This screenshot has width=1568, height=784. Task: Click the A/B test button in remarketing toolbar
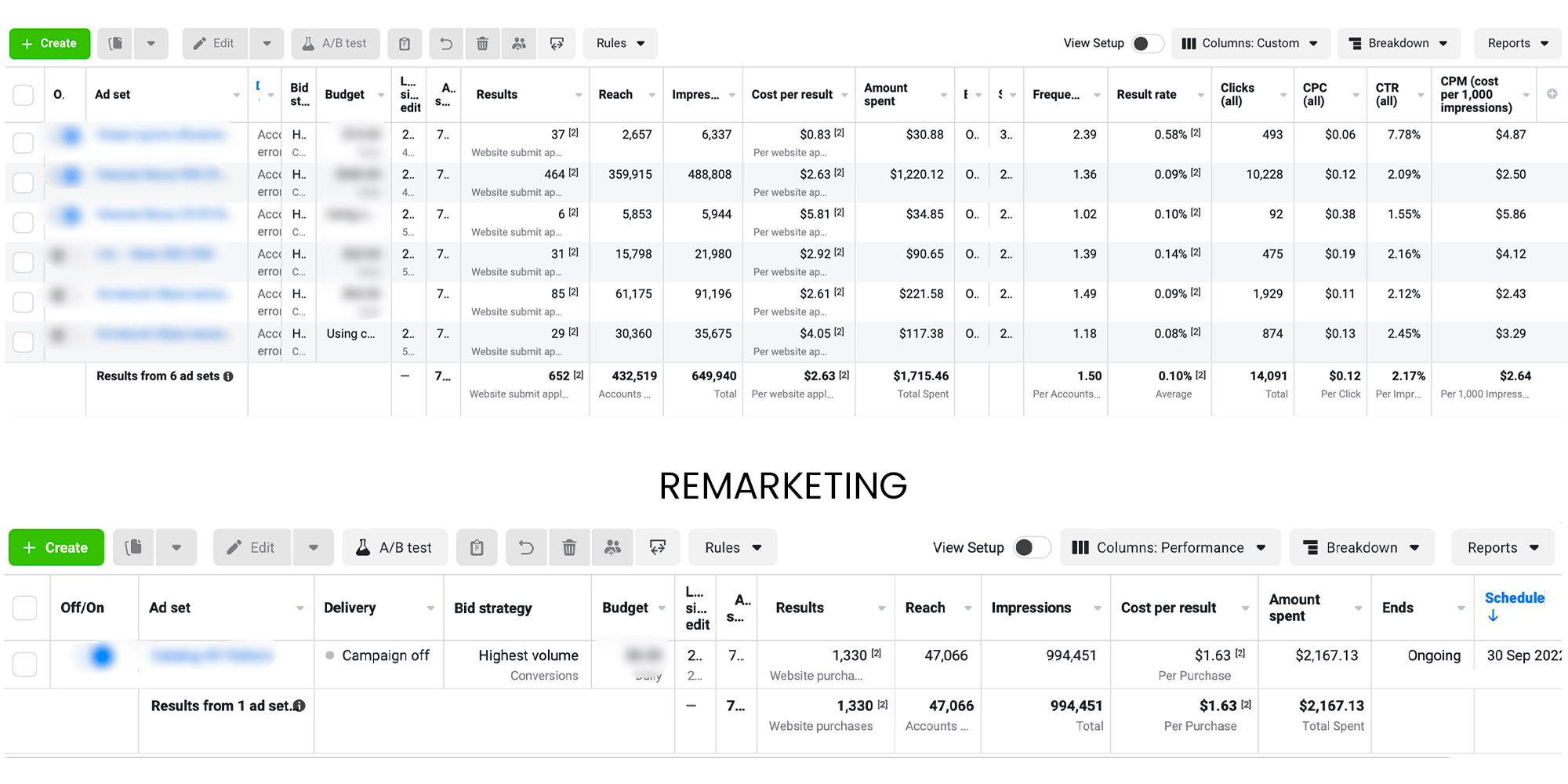394,547
